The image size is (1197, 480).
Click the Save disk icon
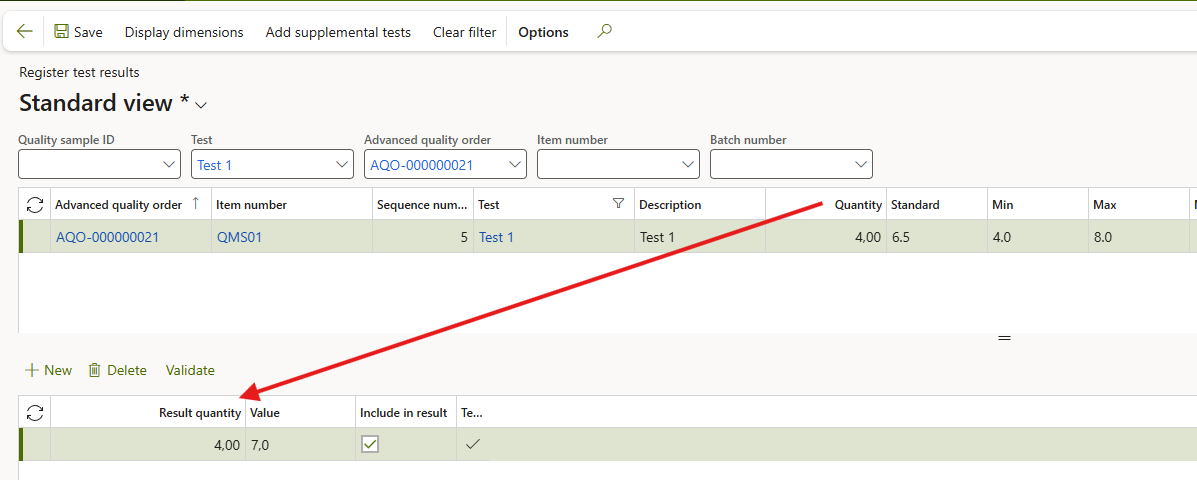[62, 32]
